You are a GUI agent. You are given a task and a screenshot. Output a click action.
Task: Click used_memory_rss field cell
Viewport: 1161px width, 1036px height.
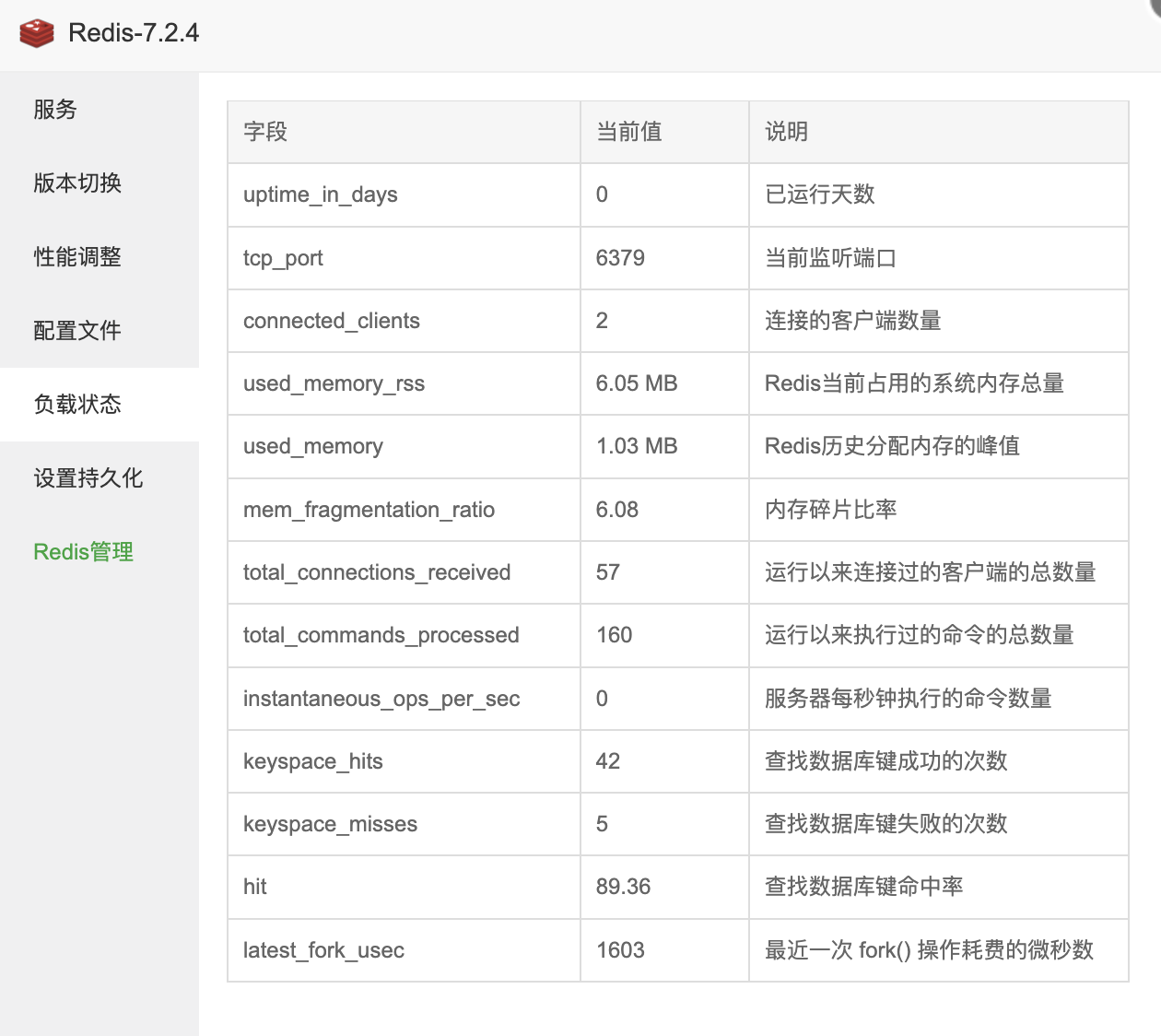point(404,383)
